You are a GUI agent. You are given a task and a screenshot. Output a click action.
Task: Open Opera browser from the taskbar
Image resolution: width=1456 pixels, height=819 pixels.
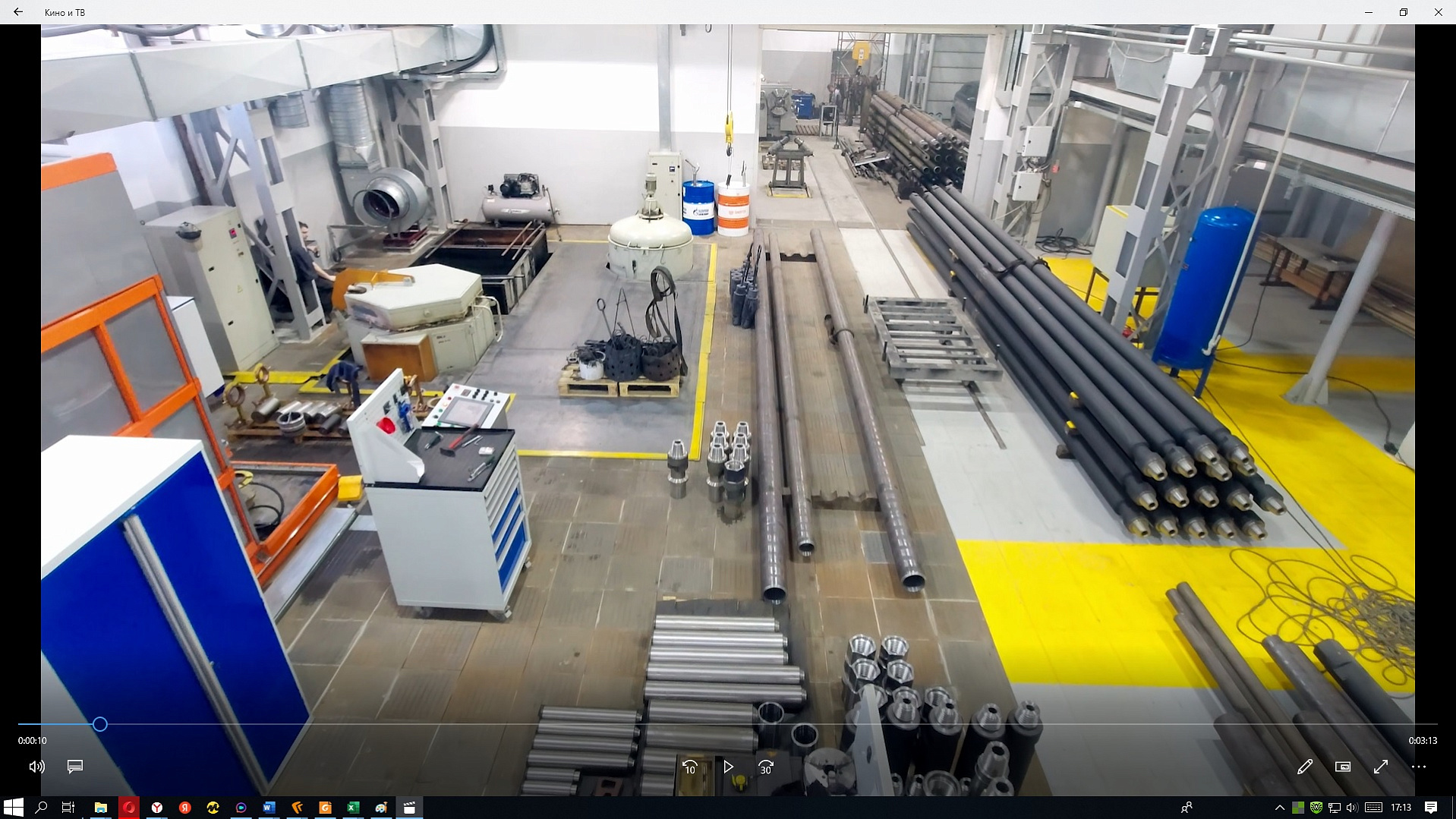pyautogui.click(x=128, y=808)
